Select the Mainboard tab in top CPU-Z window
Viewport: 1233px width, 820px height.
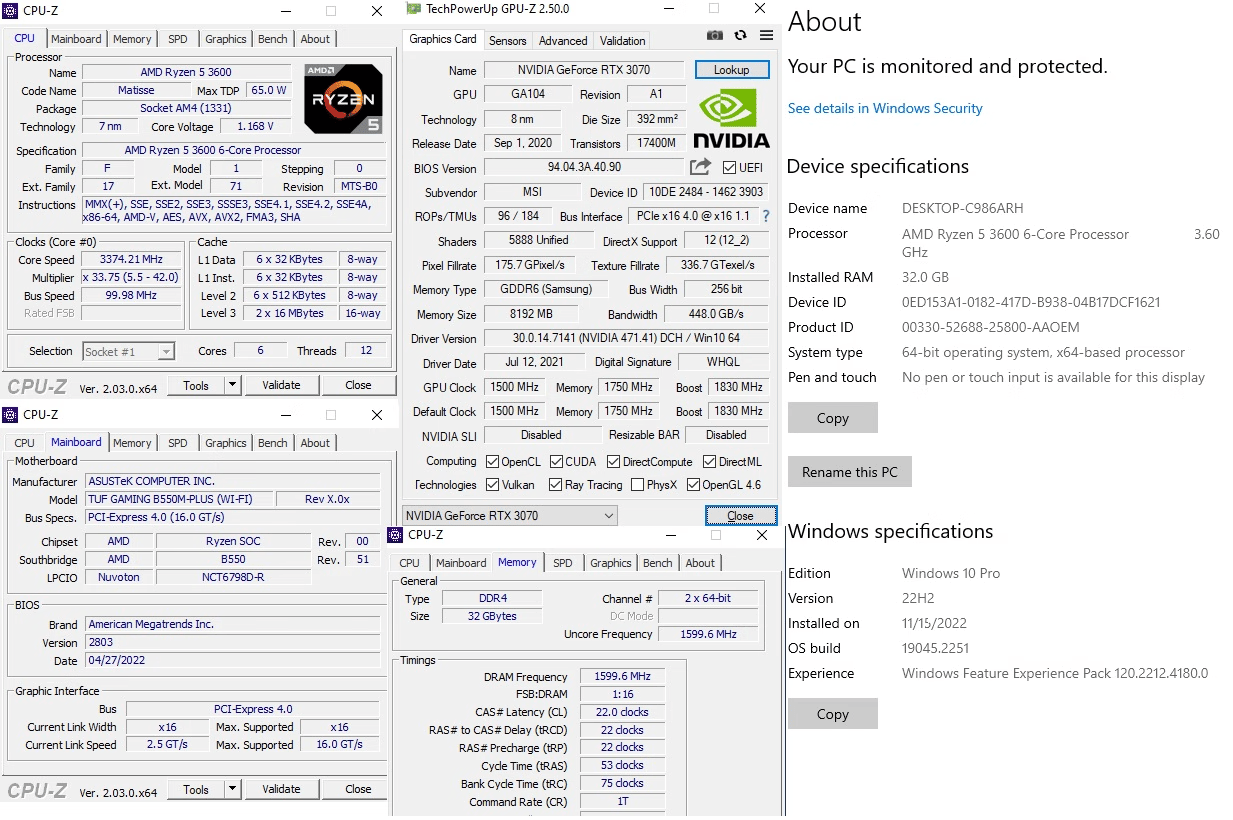point(76,39)
